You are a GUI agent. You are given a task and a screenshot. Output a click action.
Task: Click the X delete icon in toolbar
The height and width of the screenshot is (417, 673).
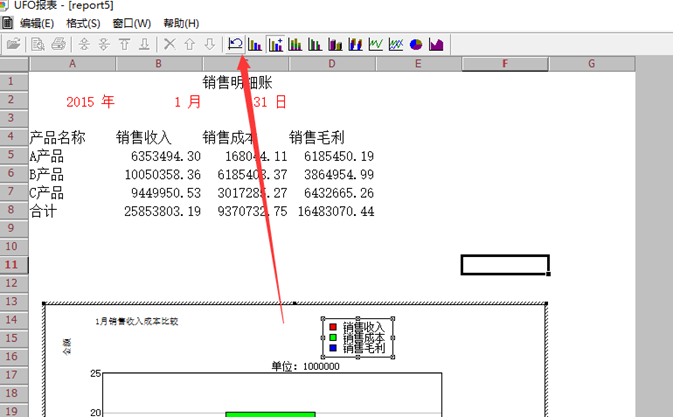click(170, 44)
